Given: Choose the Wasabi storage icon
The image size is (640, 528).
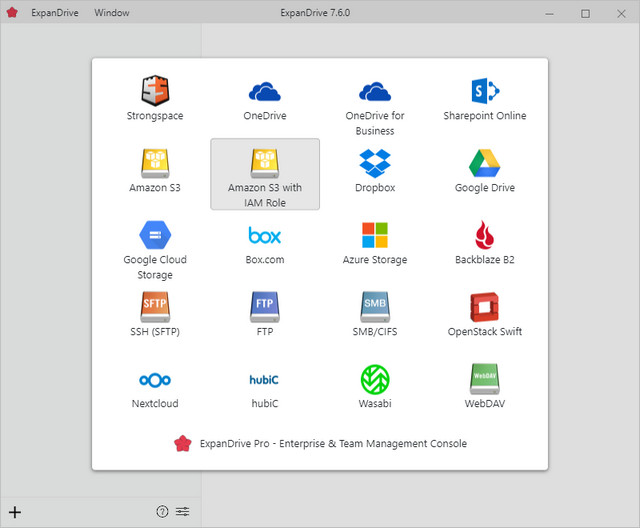Looking at the screenshot, I should coord(375,380).
